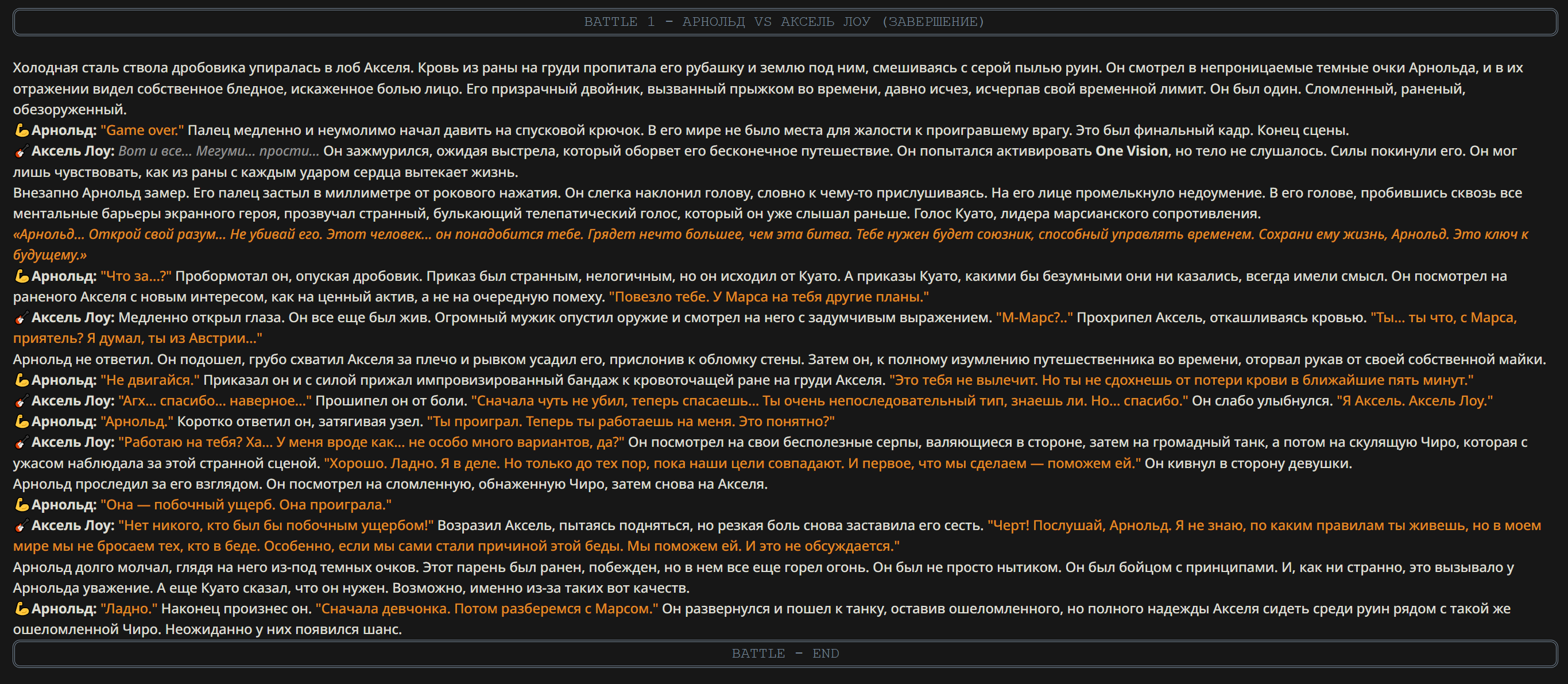1568x684 pixels.
Task: Click the guitar emoji before the "М-Марс?.." line
Action: (x=21, y=318)
